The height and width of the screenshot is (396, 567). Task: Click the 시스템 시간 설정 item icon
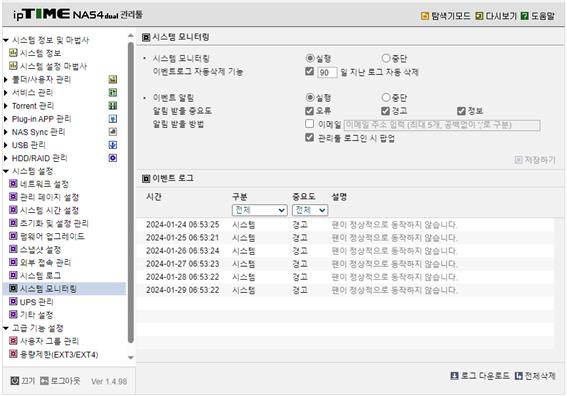tap(13, 210)
